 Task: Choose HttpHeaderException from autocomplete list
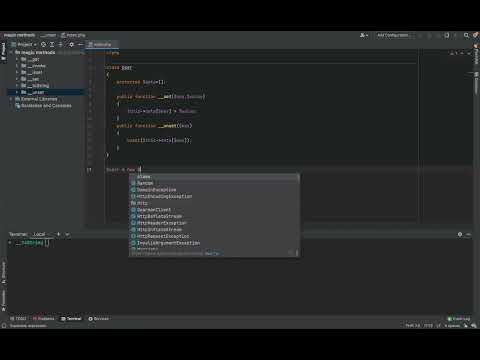[214, 223]
